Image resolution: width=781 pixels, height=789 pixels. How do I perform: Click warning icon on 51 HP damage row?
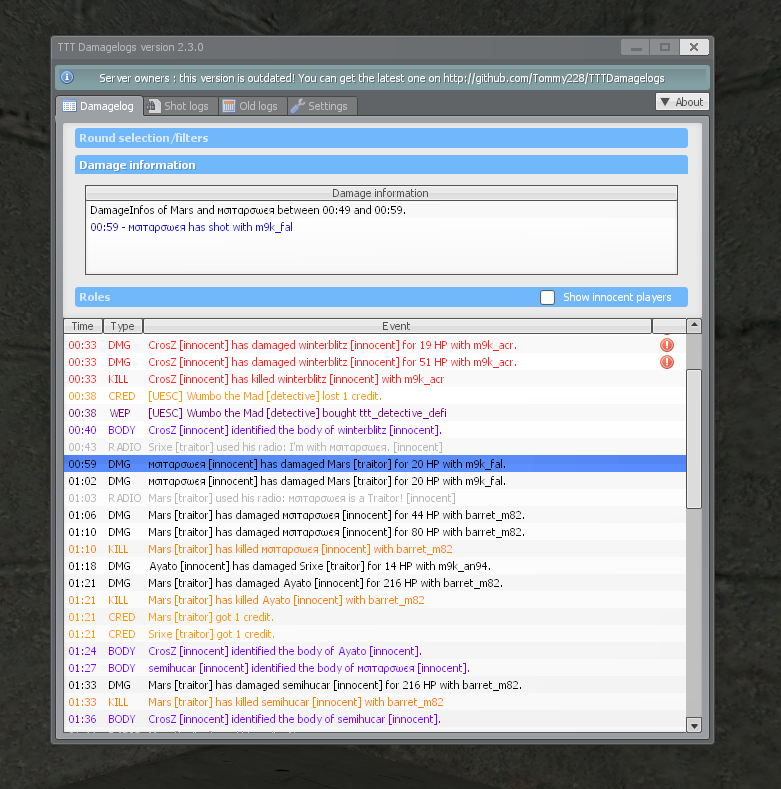point(667,362)
